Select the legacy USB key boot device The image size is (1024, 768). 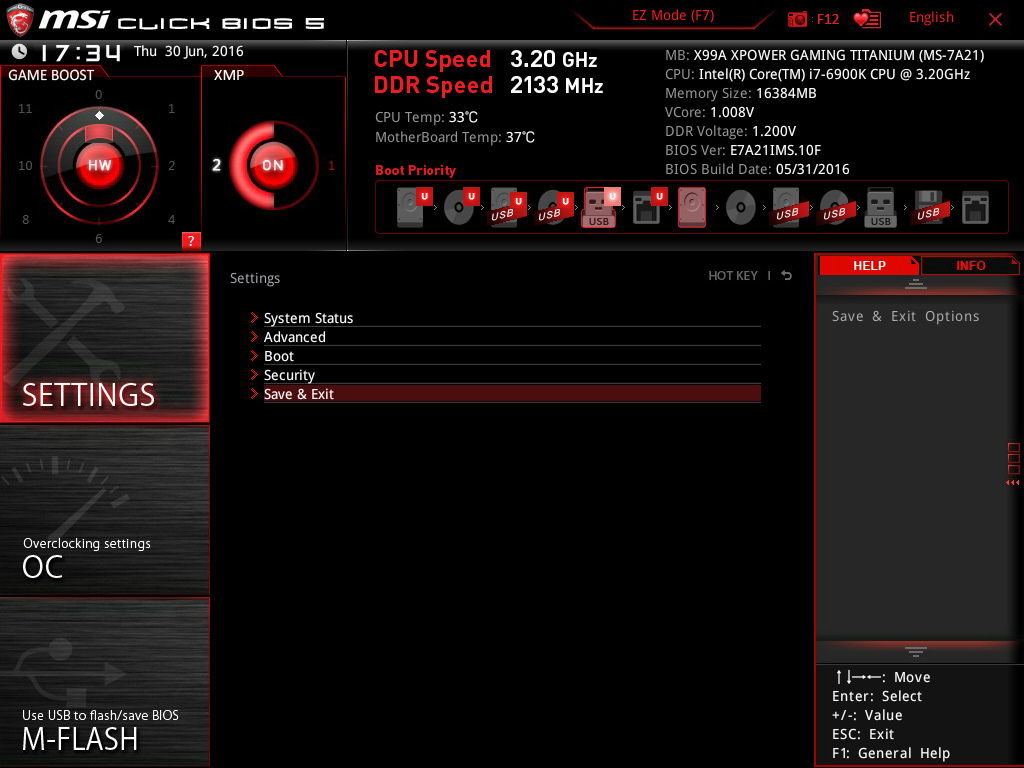tap(880, 207)
